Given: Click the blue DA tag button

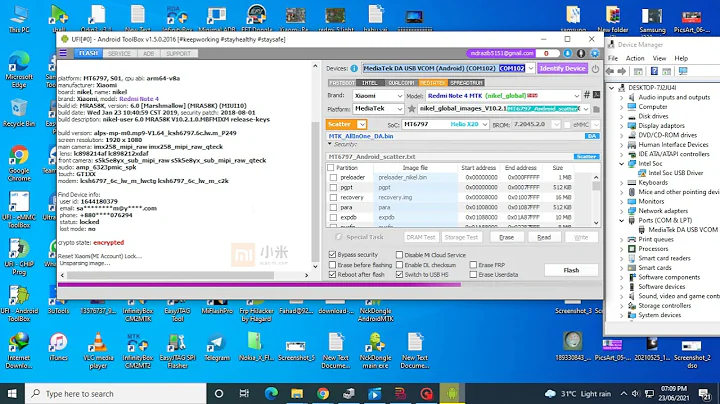Looking at the screenshot, I should click(591, 136).
